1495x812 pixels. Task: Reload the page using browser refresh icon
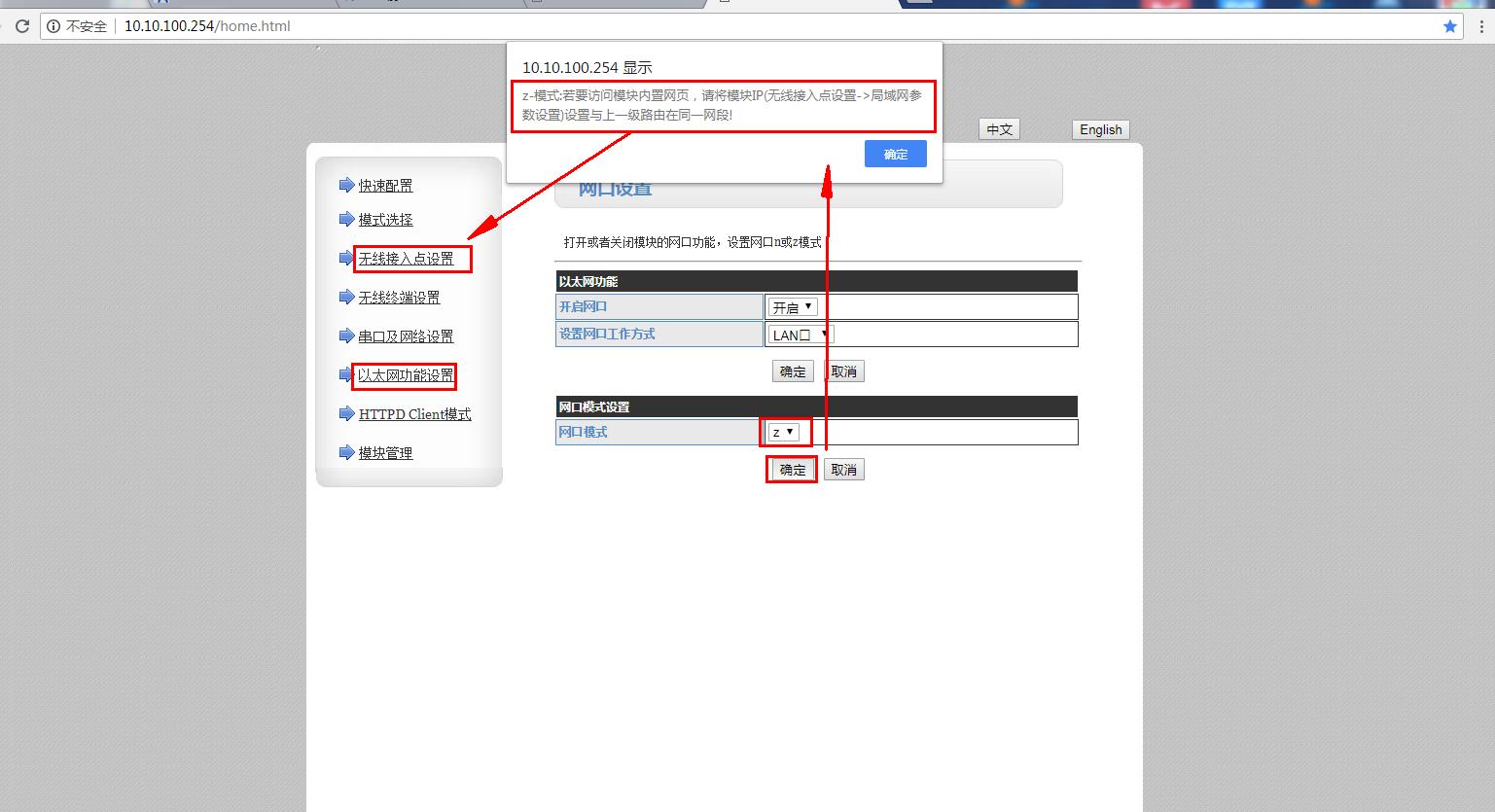tap(22, 26)
